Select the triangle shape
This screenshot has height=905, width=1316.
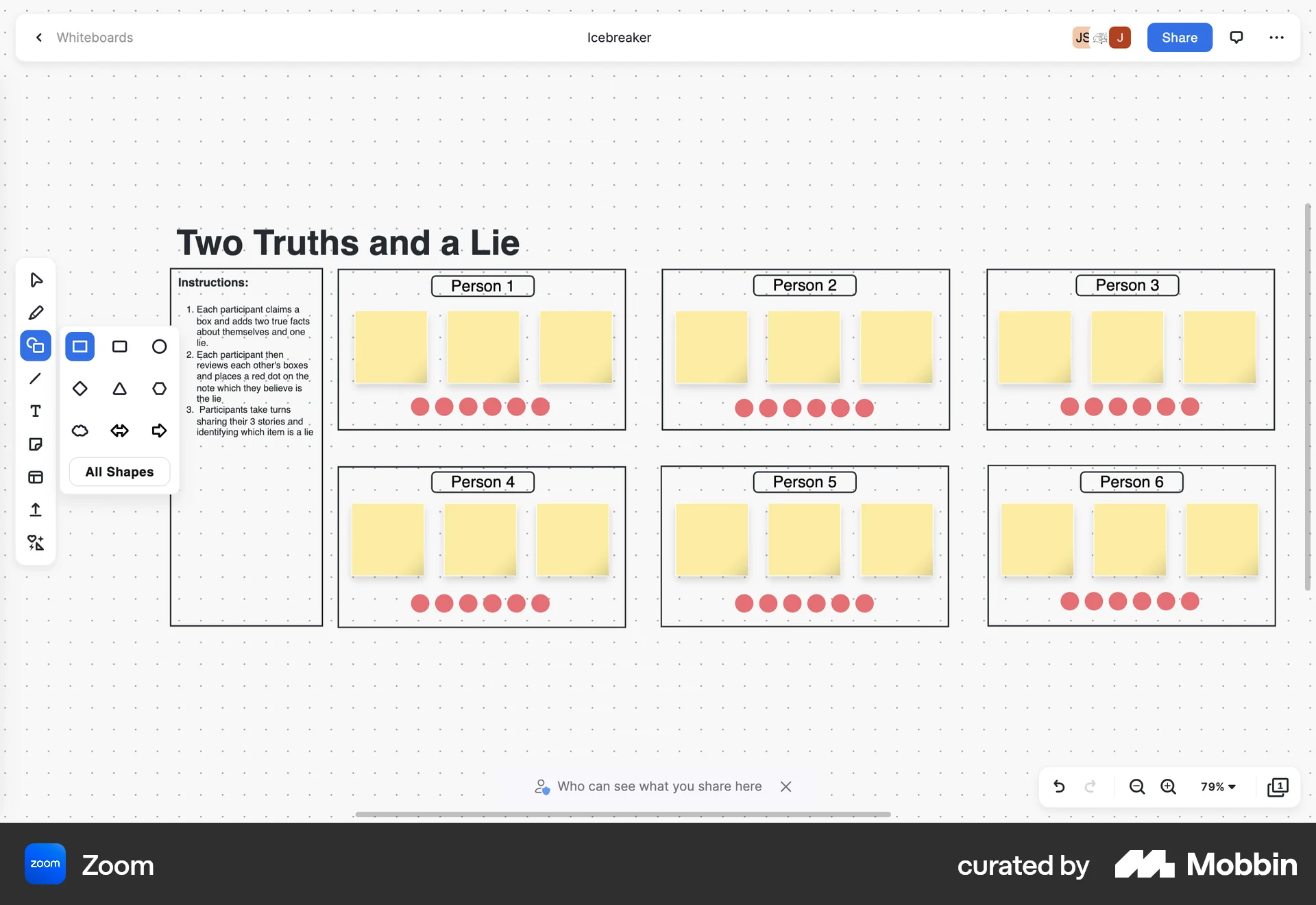[x=119, y=388]
